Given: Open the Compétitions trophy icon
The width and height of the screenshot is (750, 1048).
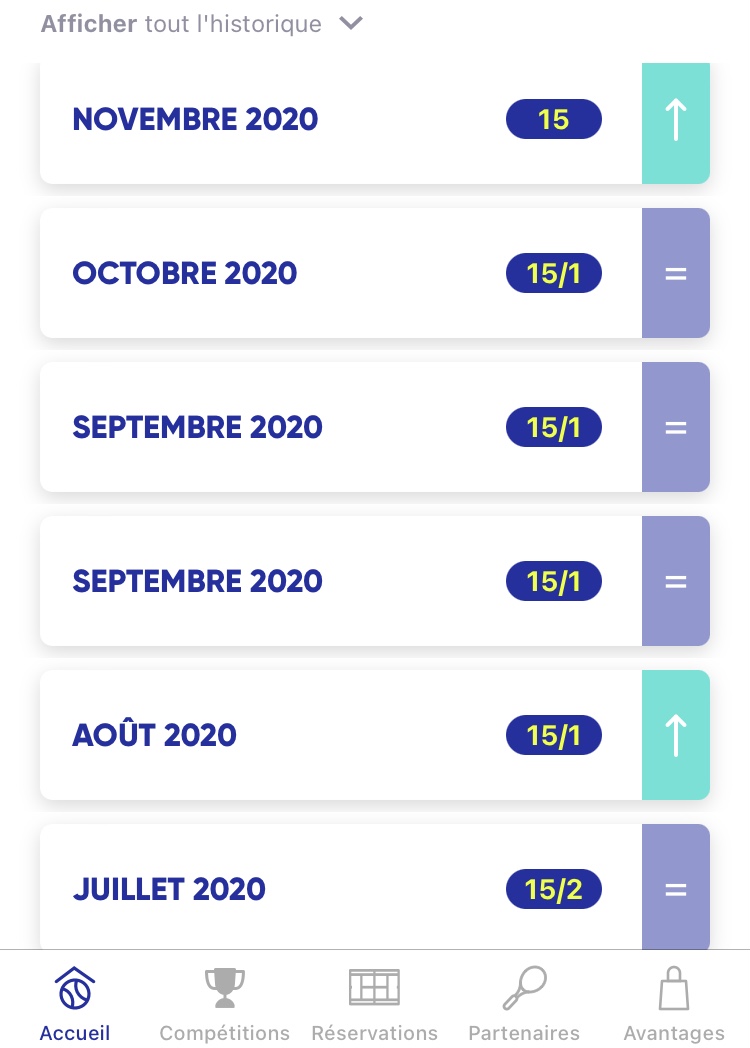Looking at the screenshot, I should (224, 988).
